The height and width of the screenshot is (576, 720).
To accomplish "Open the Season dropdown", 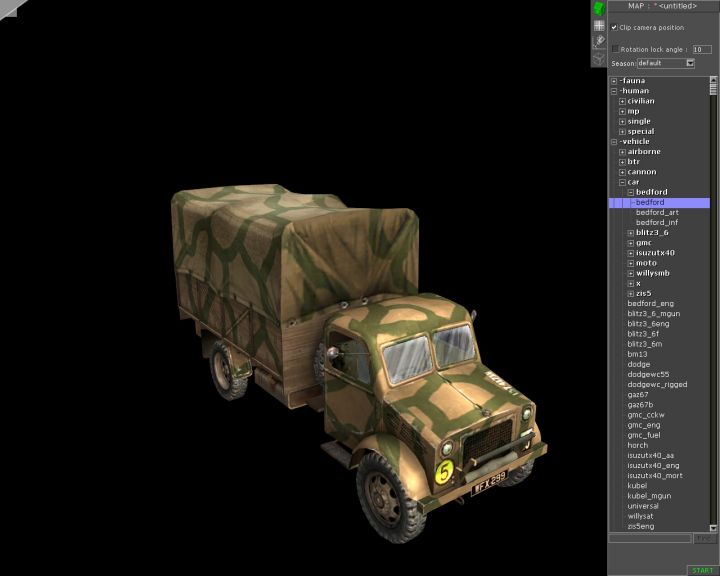I will pos(689,63).
